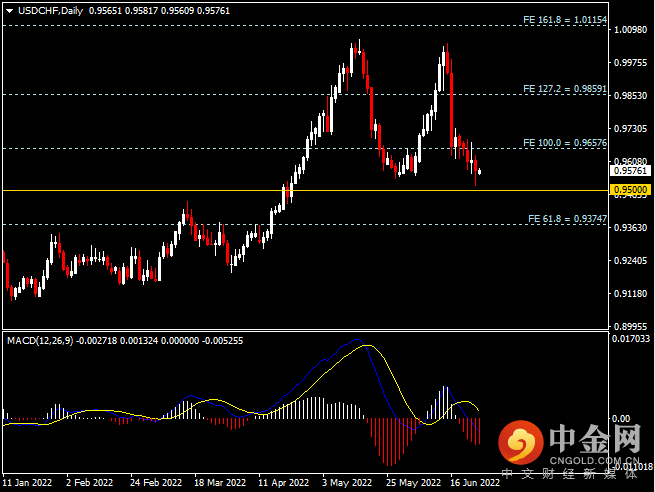This screenshot has width=655, height=492.
Task: Select the FE 127.2 = 0.98591 label
Action: 565,89
